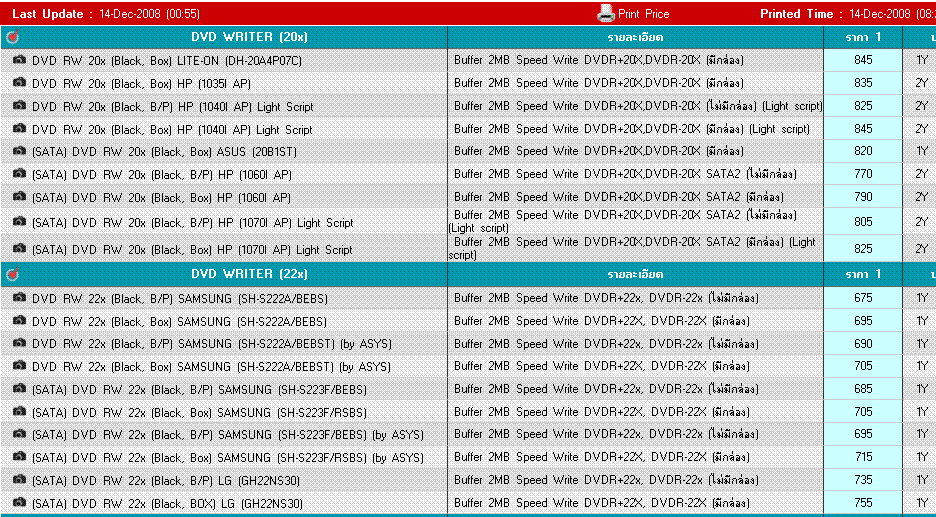Select the DVD WRITER (20x) section header
Image resolution: width=936 pixels, height=517 pixels.
(249, 37)
